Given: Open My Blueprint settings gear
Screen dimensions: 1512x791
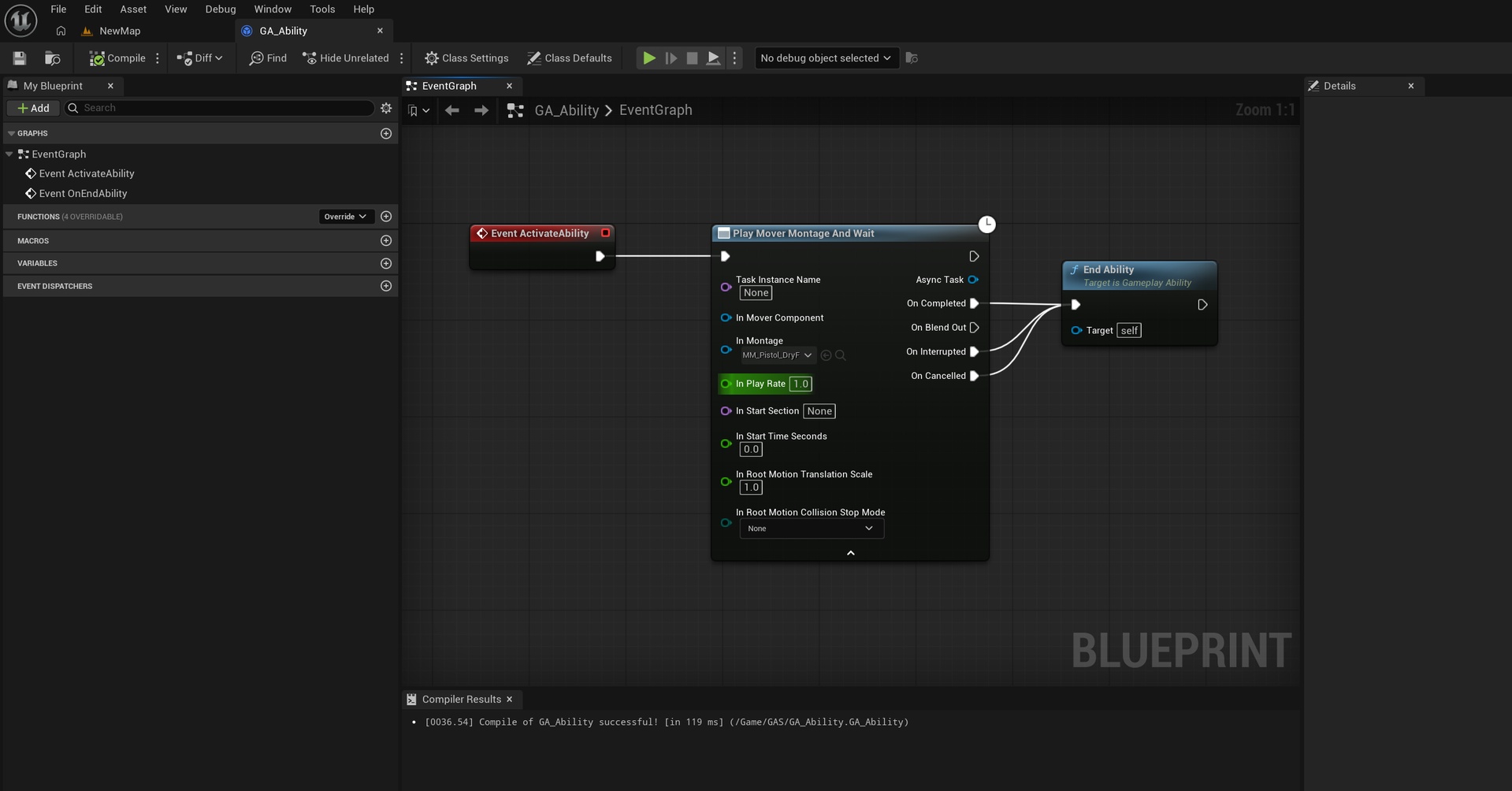Looking at the screenshot, I should [x=386, y=108].
